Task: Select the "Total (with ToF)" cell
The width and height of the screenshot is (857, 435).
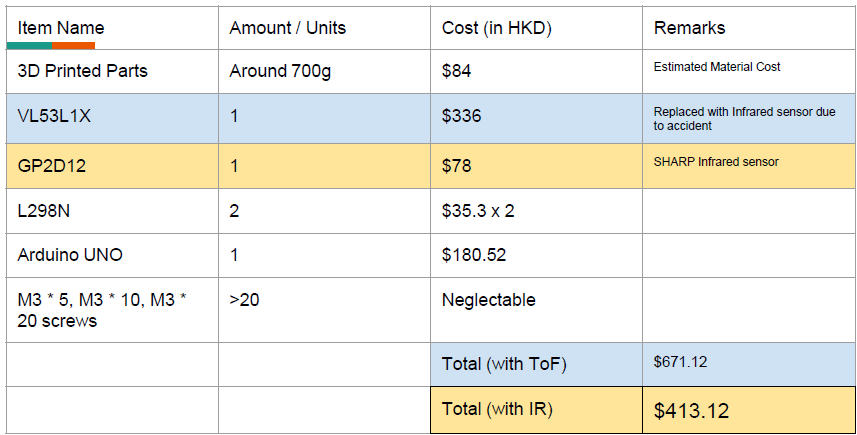Action: click(504, 364)
